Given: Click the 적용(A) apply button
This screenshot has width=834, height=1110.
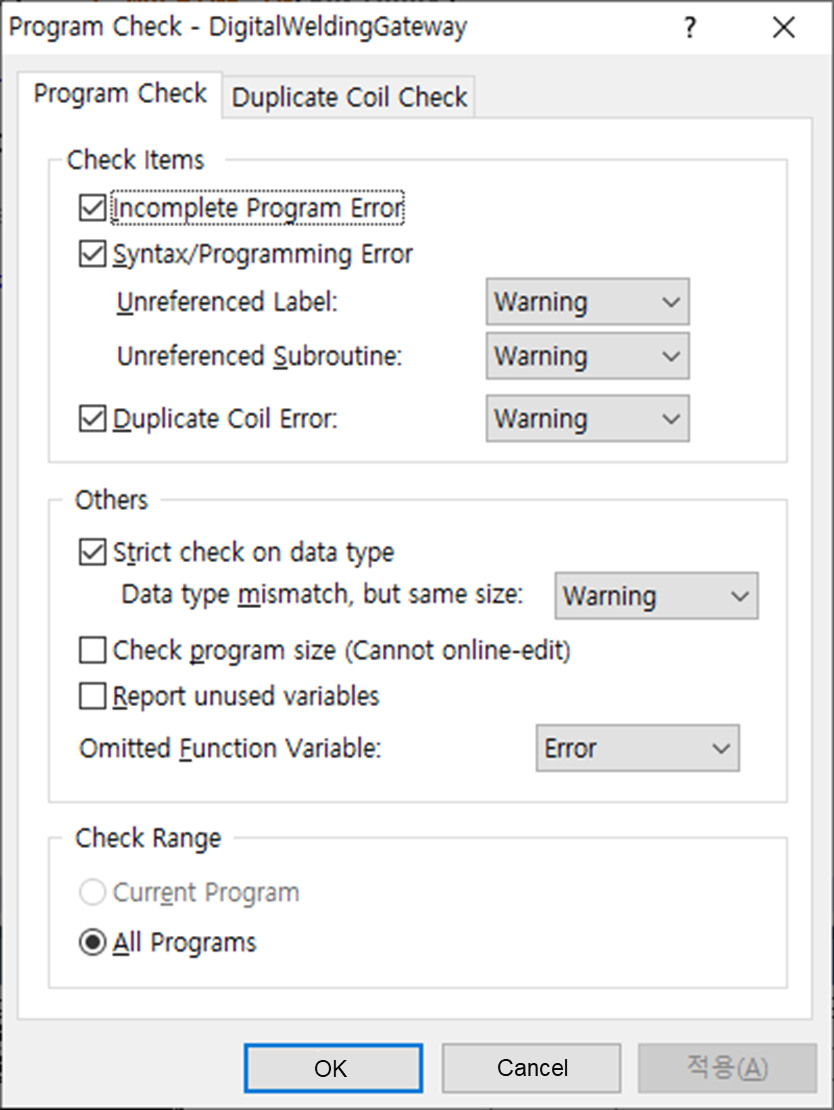Looking at the screenshot, I should pyautogui.click(x=727, y=1068).
